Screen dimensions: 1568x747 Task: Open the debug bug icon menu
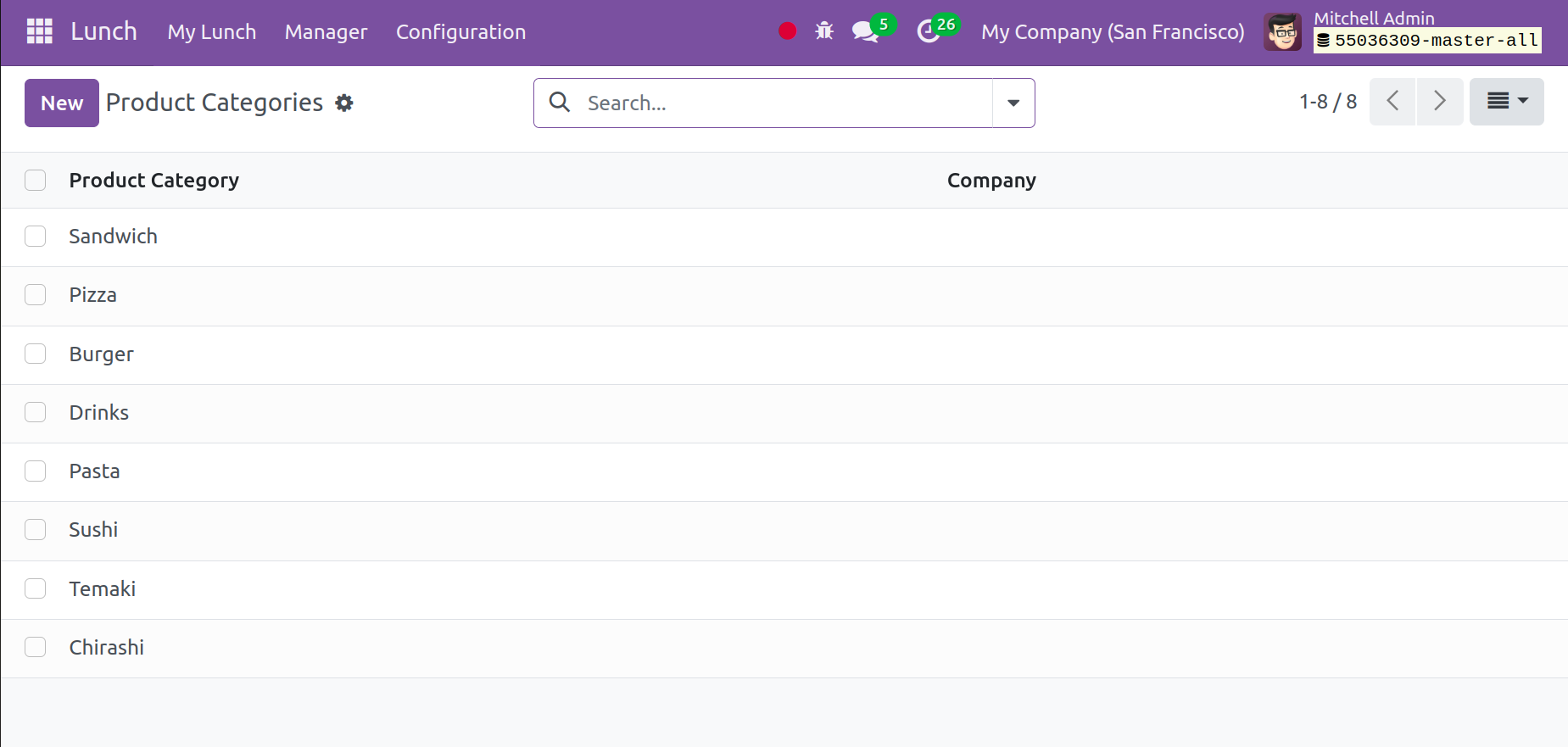(824, 31)
